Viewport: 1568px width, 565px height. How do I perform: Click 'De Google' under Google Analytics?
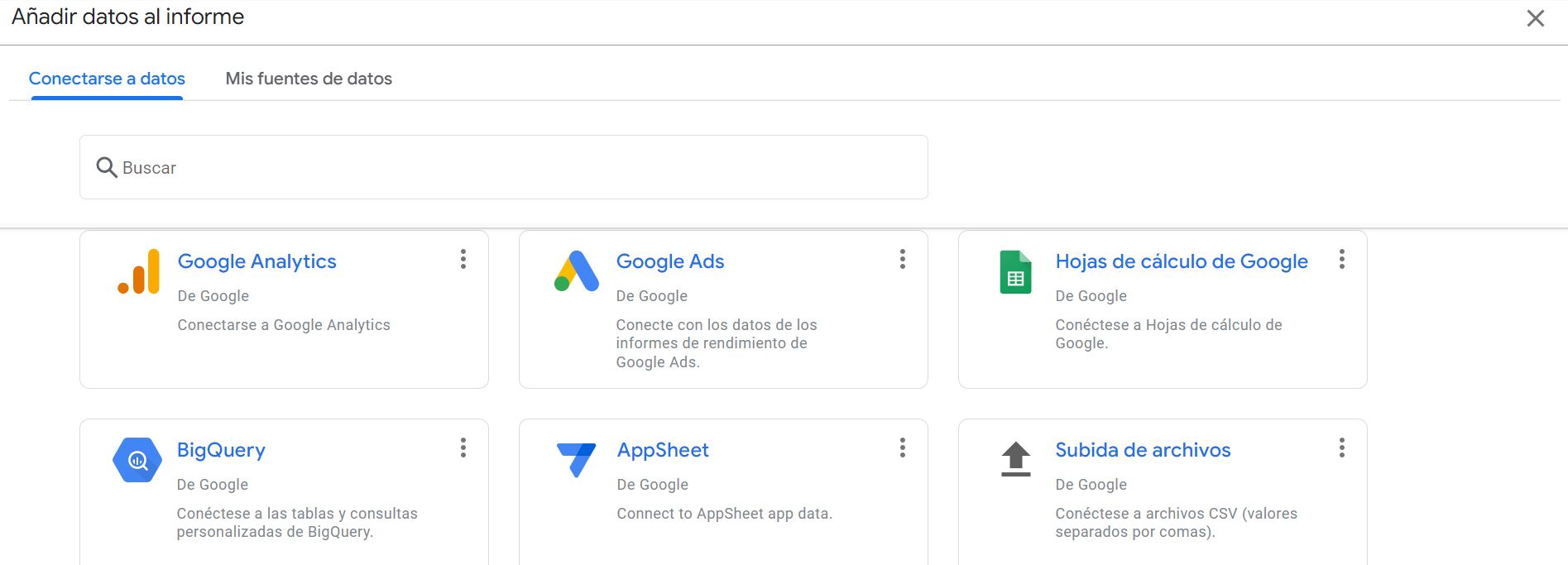coord(213,296)
